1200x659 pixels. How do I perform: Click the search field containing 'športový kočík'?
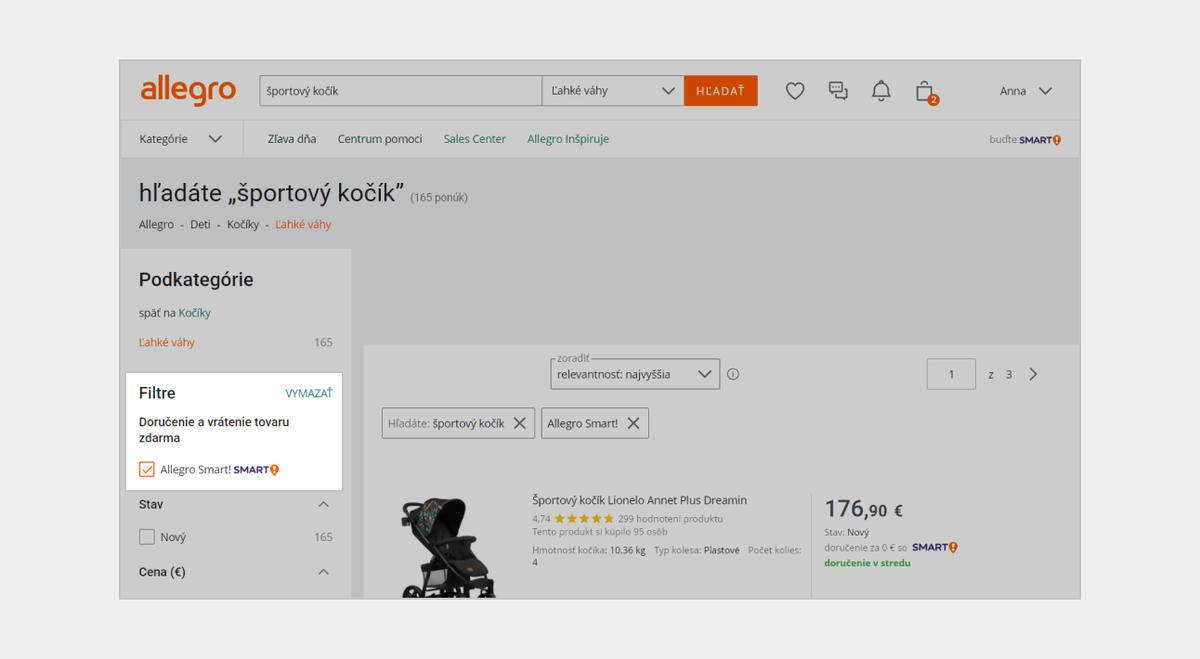click(401, 91)
